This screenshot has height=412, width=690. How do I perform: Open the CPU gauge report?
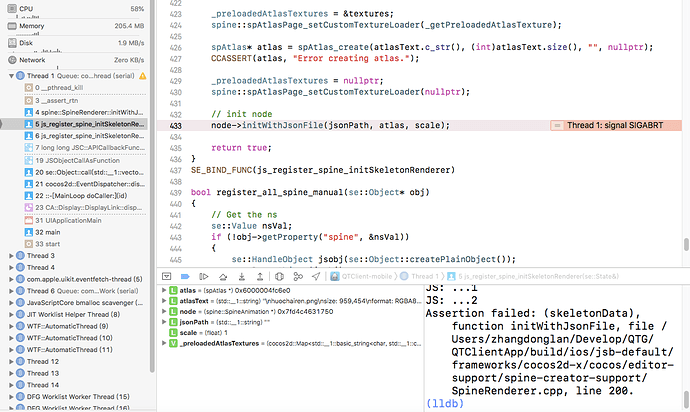[76, 8]
